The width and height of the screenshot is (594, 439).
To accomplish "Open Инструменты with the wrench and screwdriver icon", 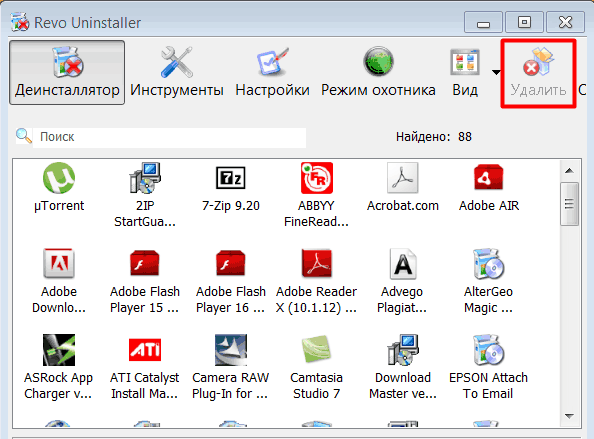I will point(177,72).
